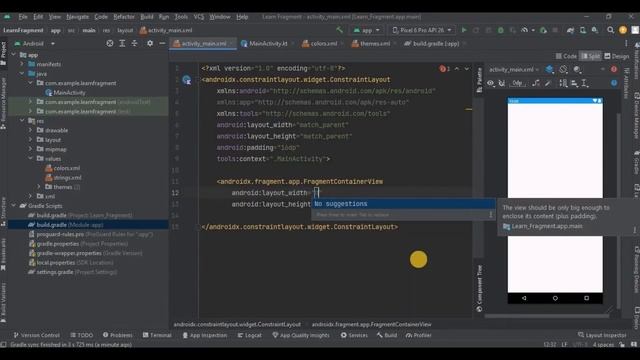Viewport: 640px width, 360px height.
Task: Open the Profiler tool window
Action: coord(419,335)
